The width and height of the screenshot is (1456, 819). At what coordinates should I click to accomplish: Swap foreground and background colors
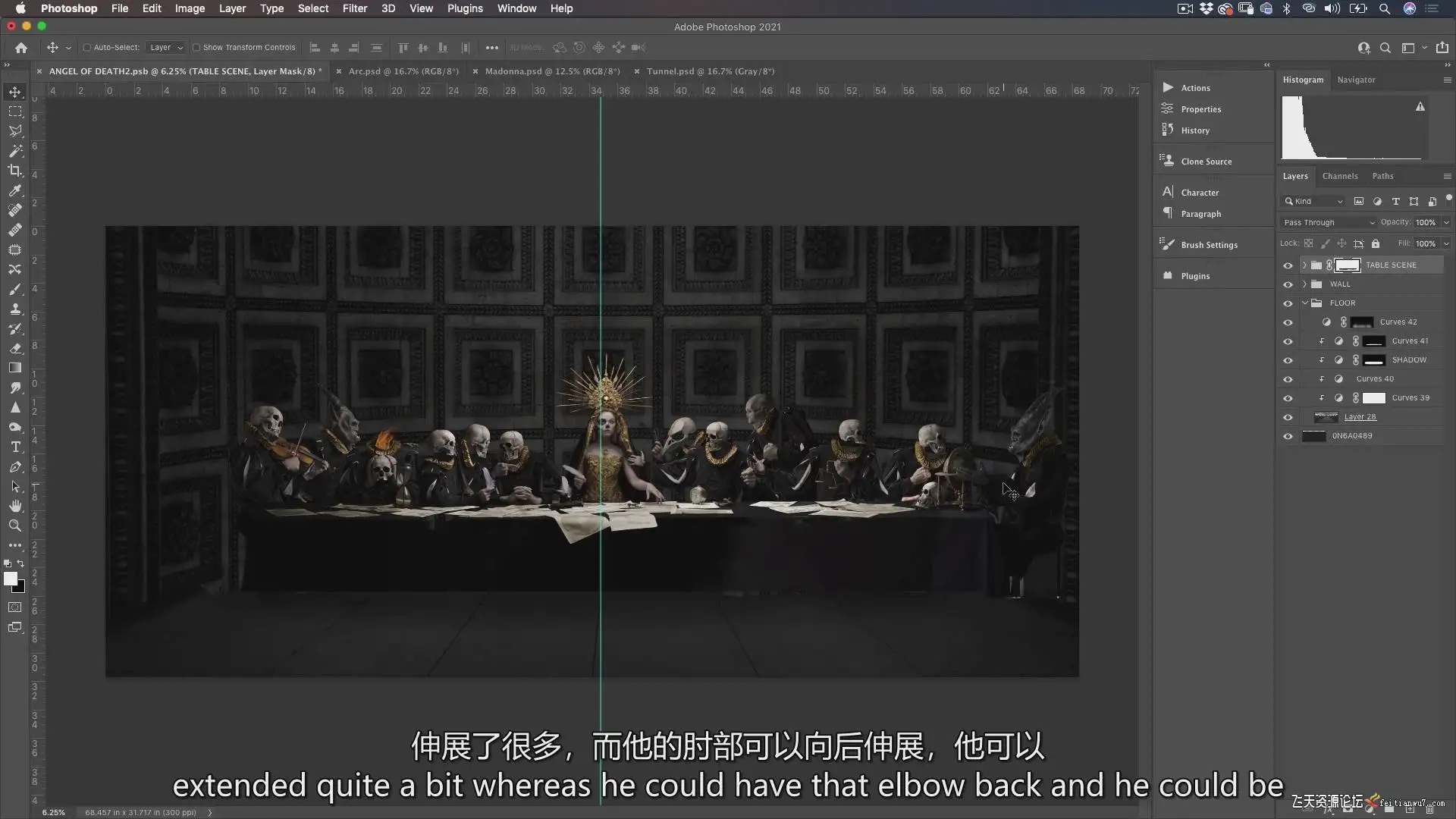click(20, 563)
